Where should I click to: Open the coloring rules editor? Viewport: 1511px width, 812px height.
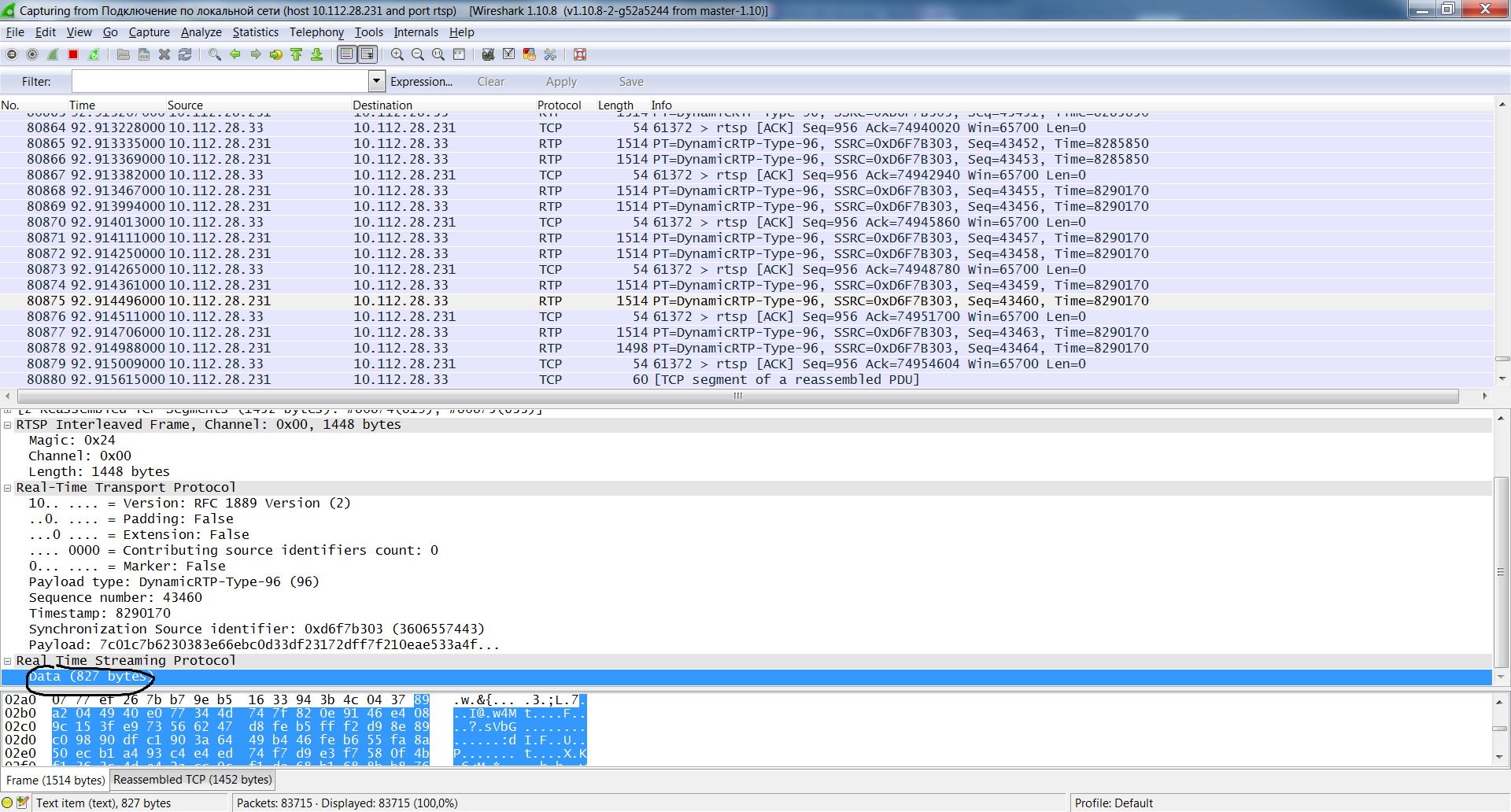(529, 54)
